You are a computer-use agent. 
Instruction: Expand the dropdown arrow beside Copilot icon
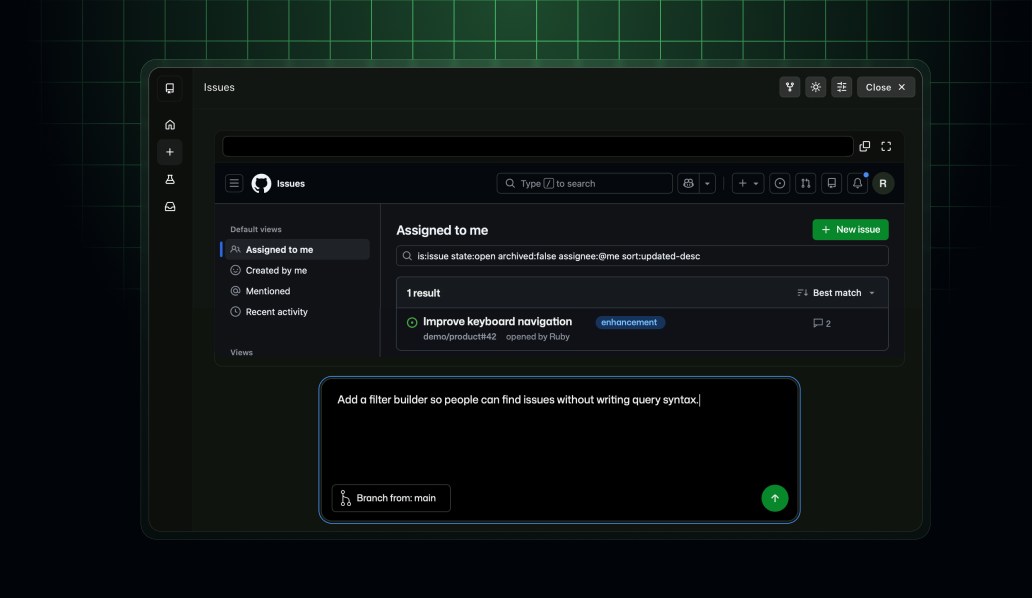(708, 184)
